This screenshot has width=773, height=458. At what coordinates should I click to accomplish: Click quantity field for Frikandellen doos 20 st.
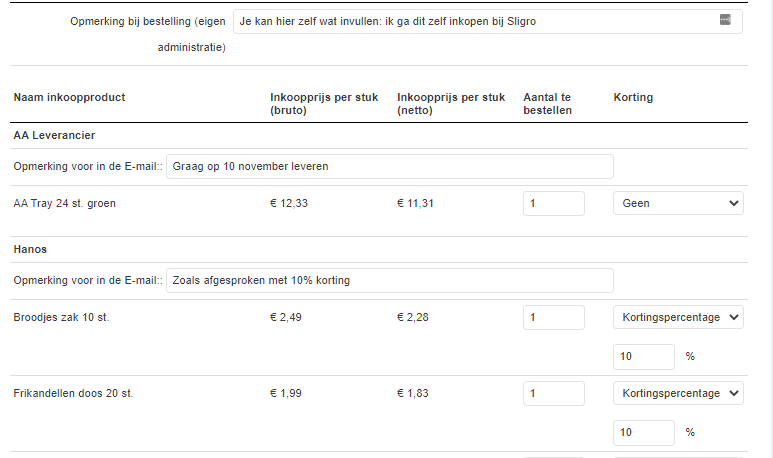coord(554,393)
